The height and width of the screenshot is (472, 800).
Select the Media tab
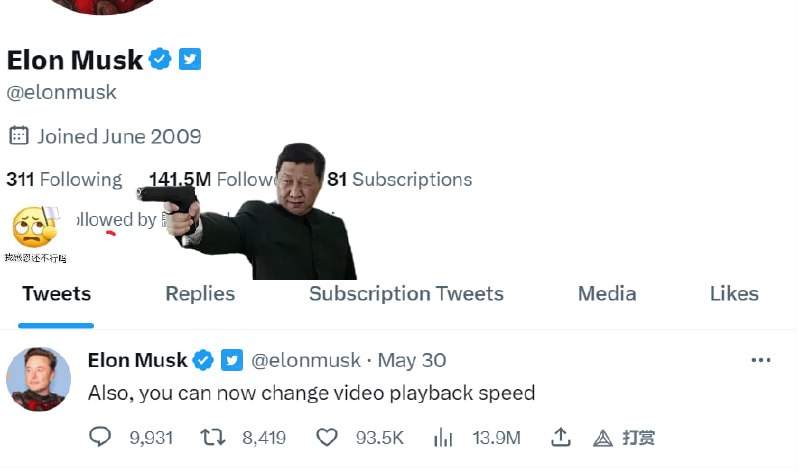tap(607, 293)
